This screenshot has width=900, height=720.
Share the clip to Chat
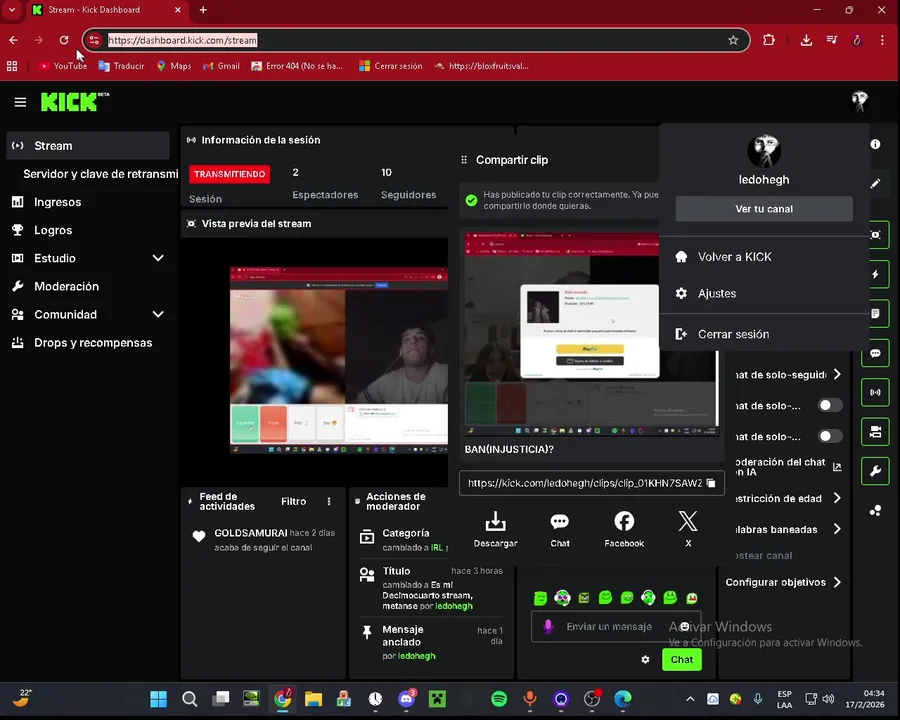pos(560,529)
